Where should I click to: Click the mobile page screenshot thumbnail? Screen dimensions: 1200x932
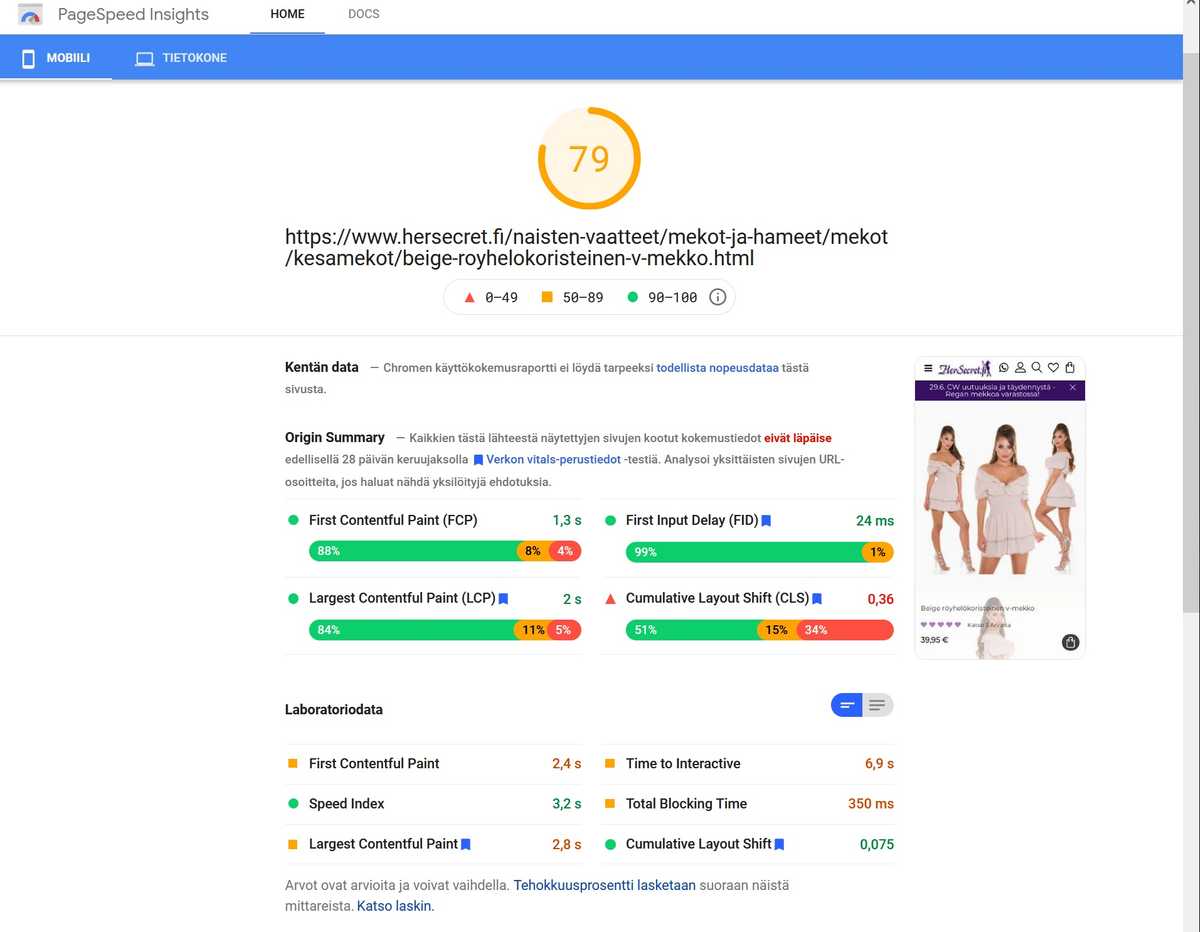999,508
